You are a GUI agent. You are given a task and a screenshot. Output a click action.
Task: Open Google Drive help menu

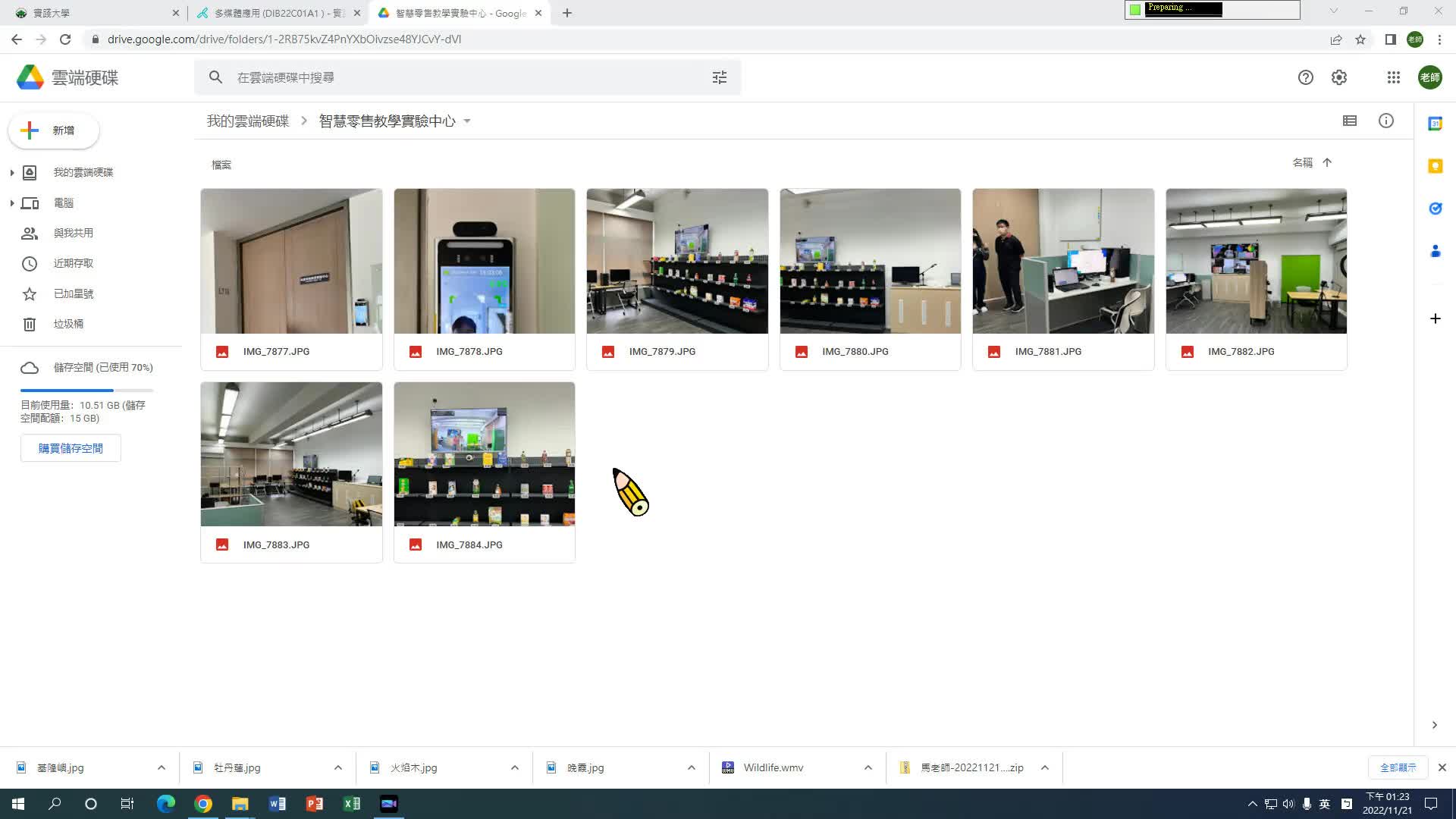tap(1305, 77)
